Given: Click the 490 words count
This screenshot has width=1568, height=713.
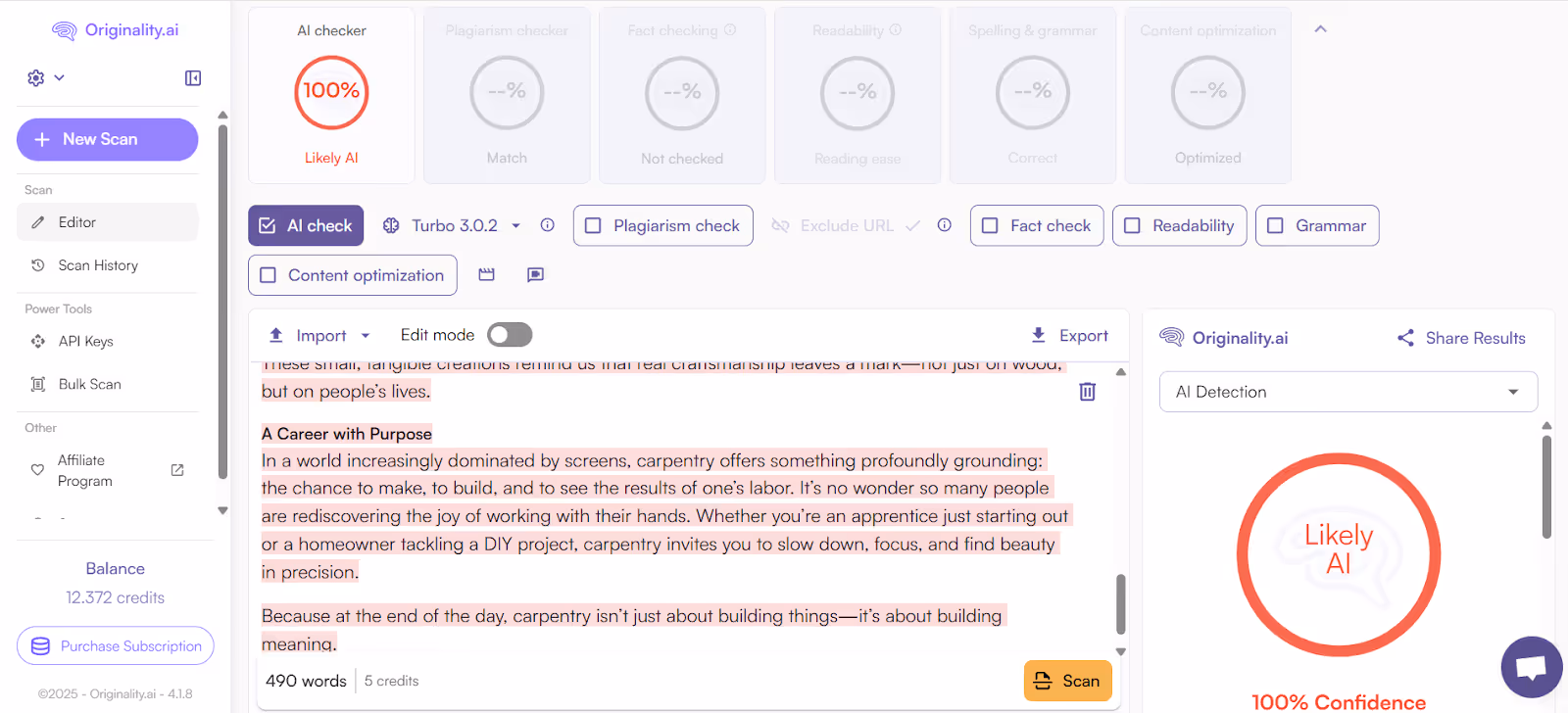Looking at the screenshot, I should (306, 681).
